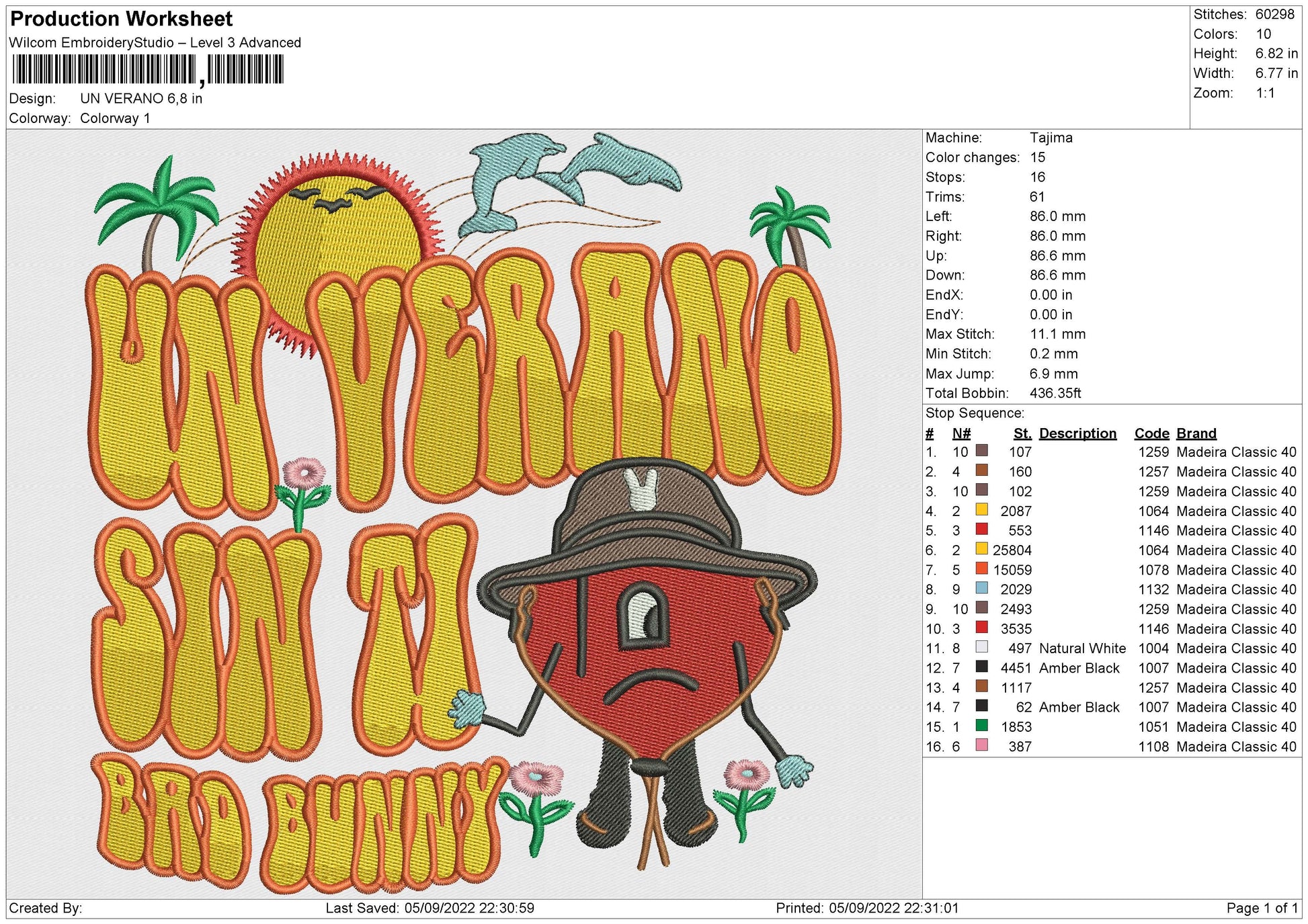Select the Min Stitch value "0.2 mm"
This screenshot has height=924, width=1308.
[1054, 353]
